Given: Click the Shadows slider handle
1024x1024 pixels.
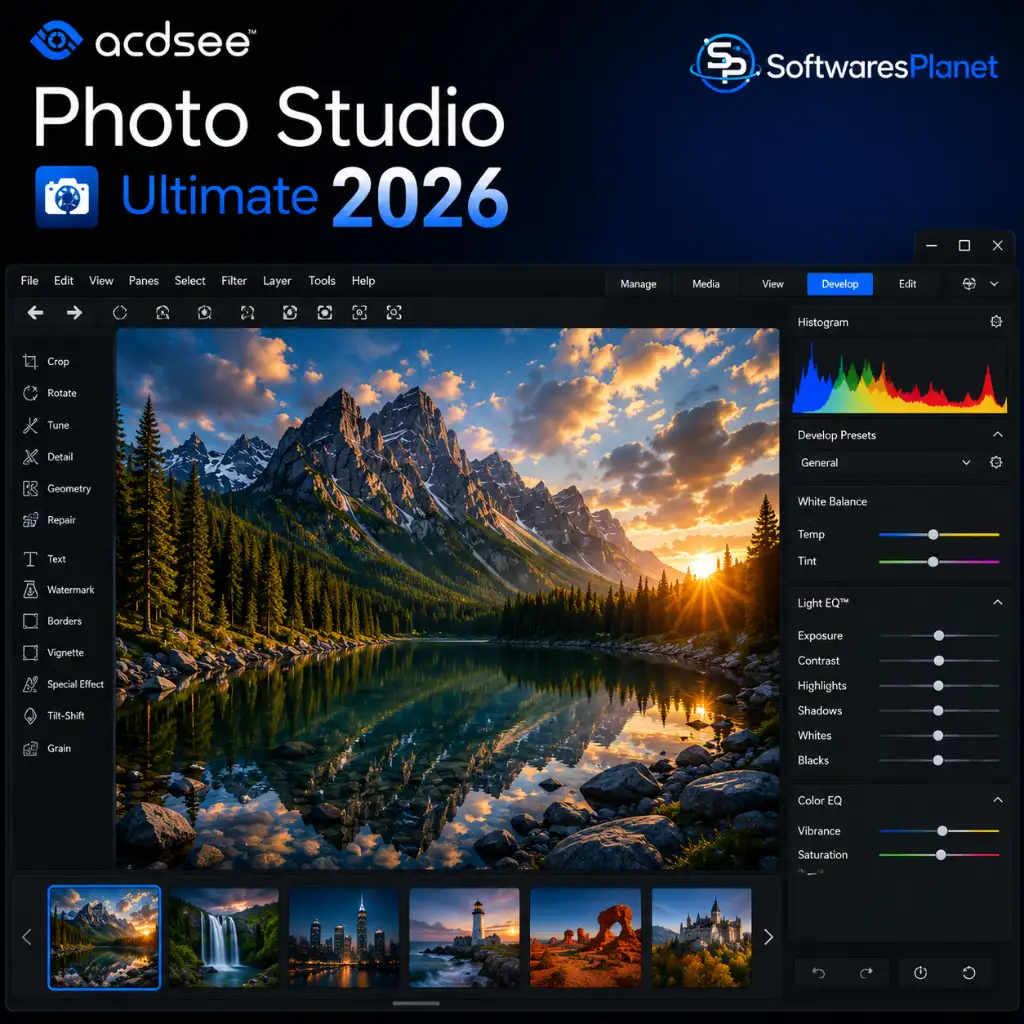Looking at the screenshot, I should click(938, 711).
